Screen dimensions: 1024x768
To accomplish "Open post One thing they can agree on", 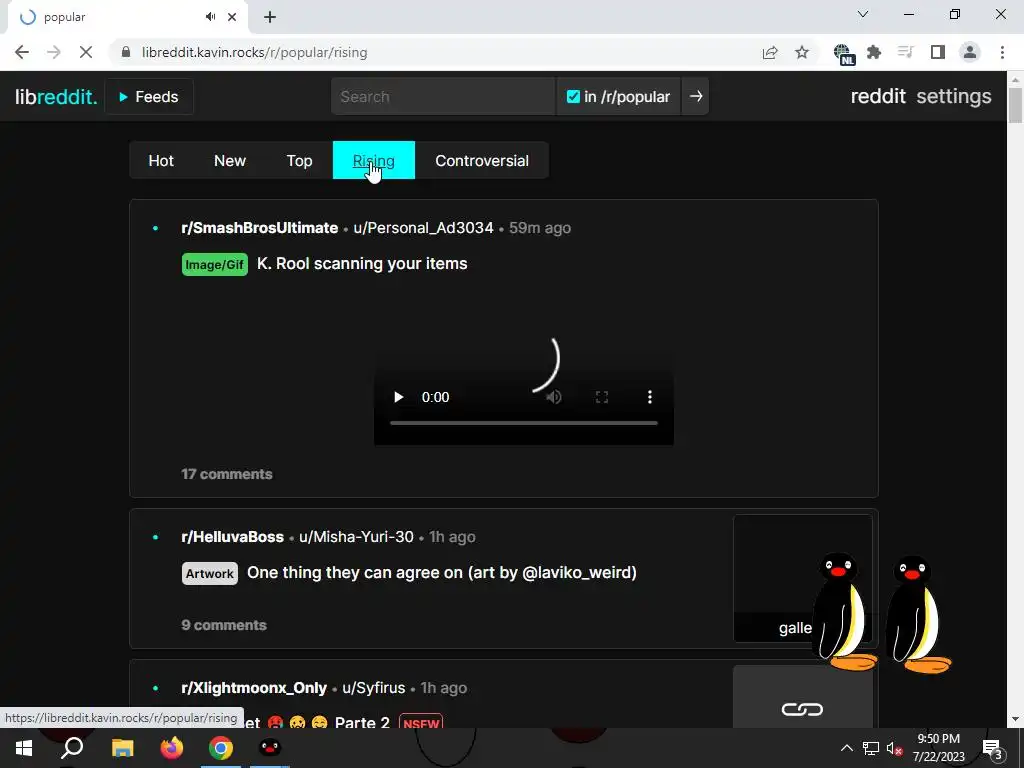I will (x=441, y=573).
